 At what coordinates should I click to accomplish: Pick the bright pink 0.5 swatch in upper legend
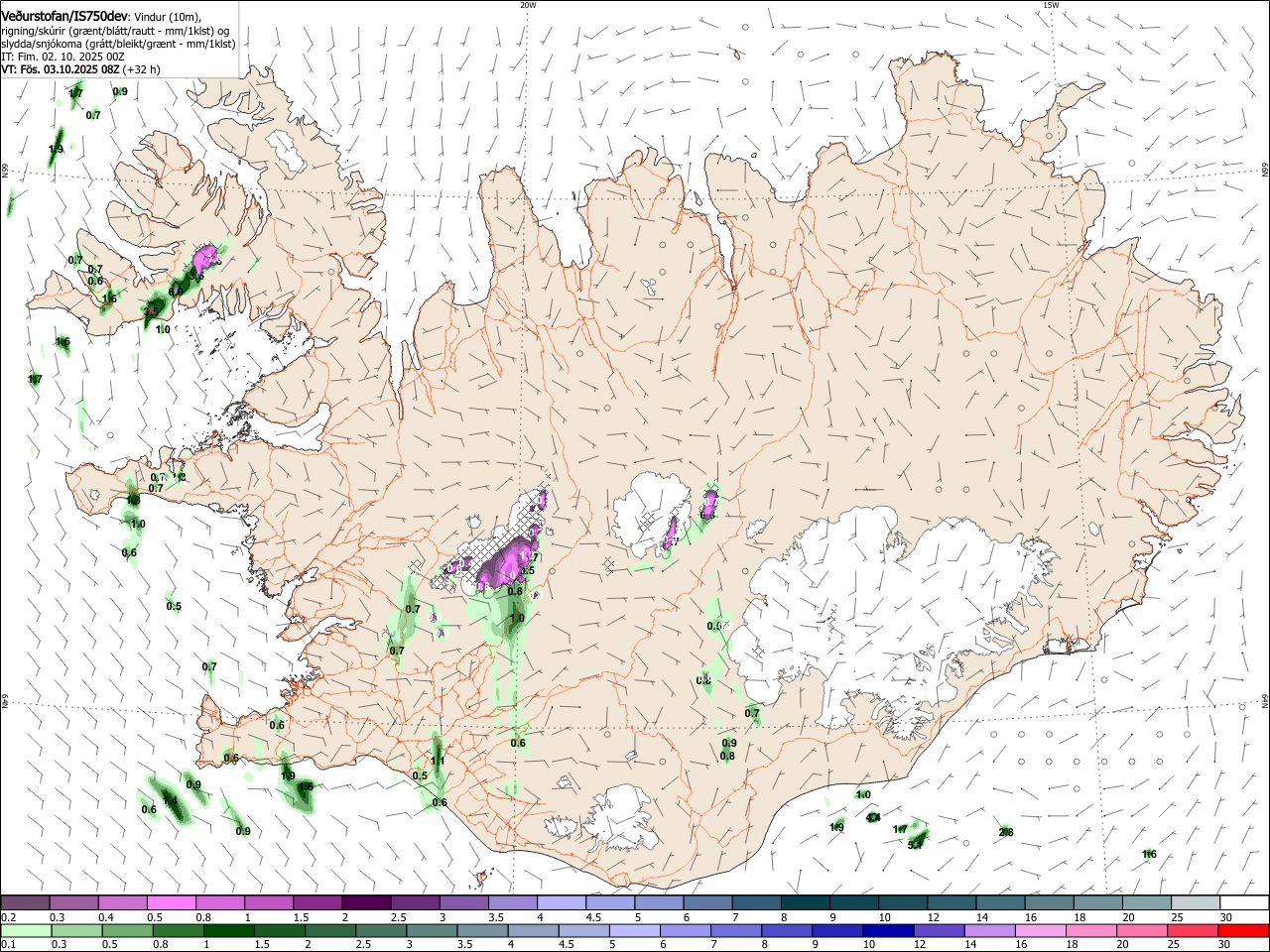click(171, 902)
